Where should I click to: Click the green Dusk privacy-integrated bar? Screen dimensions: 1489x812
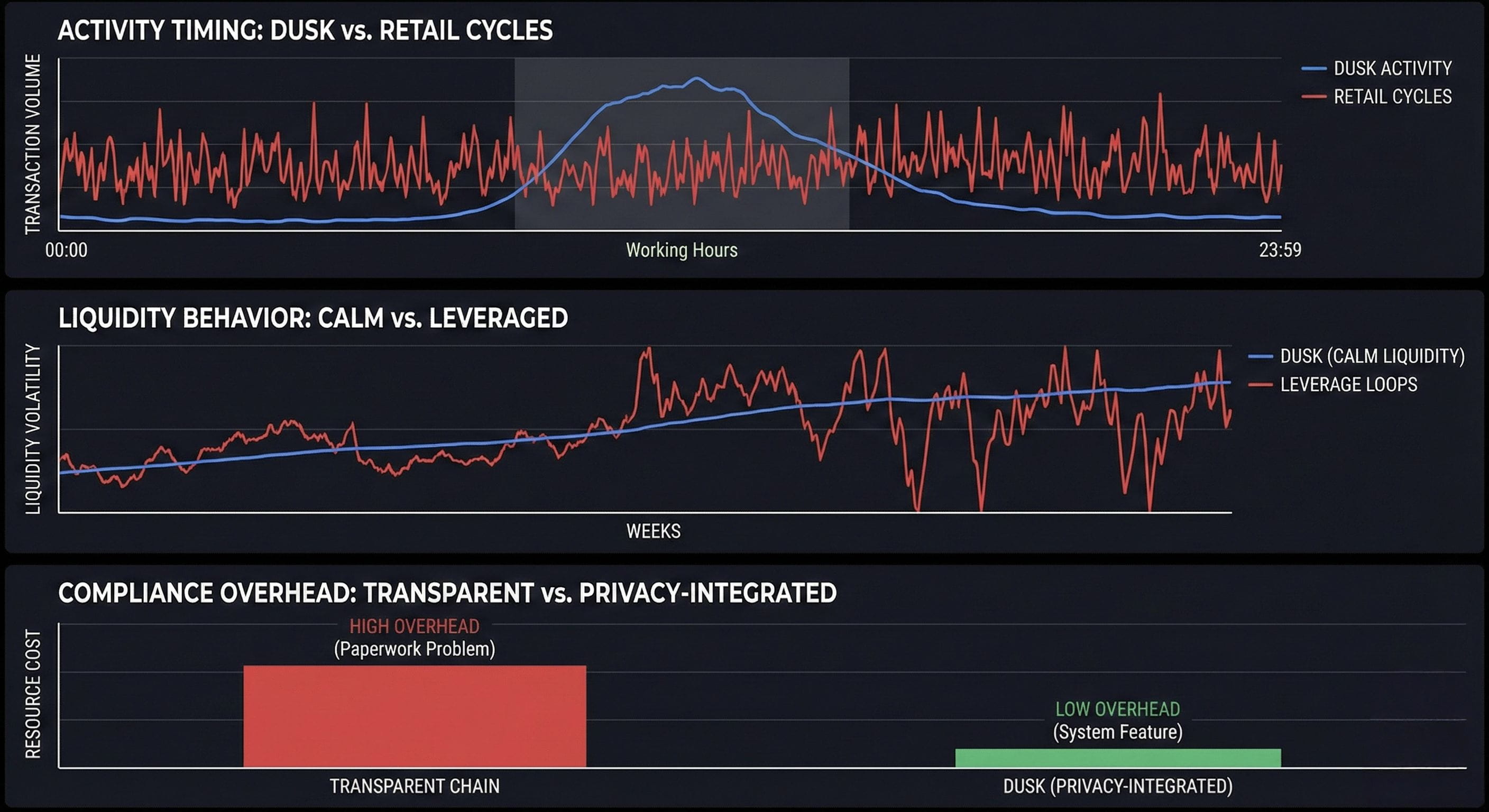point(1117,758)
